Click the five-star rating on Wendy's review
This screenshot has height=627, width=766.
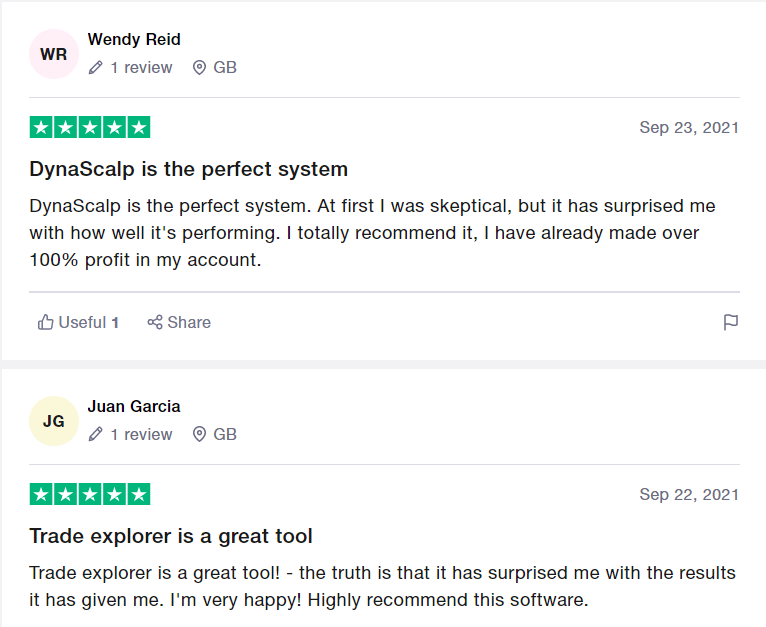click(x=90, y=127)
